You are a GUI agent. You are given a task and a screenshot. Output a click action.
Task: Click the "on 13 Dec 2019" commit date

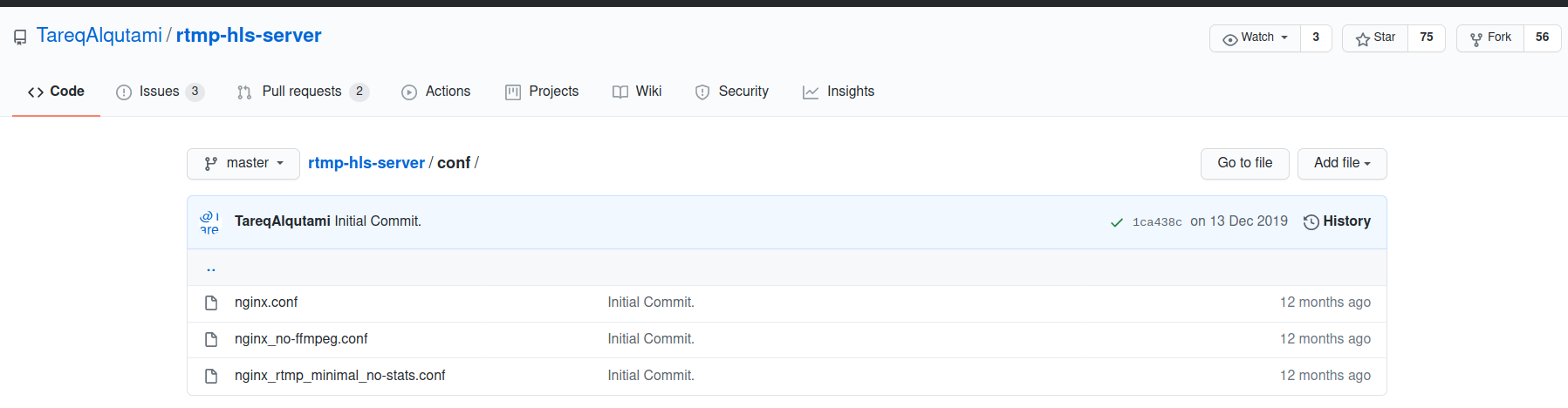click(x=1239, y=221)
